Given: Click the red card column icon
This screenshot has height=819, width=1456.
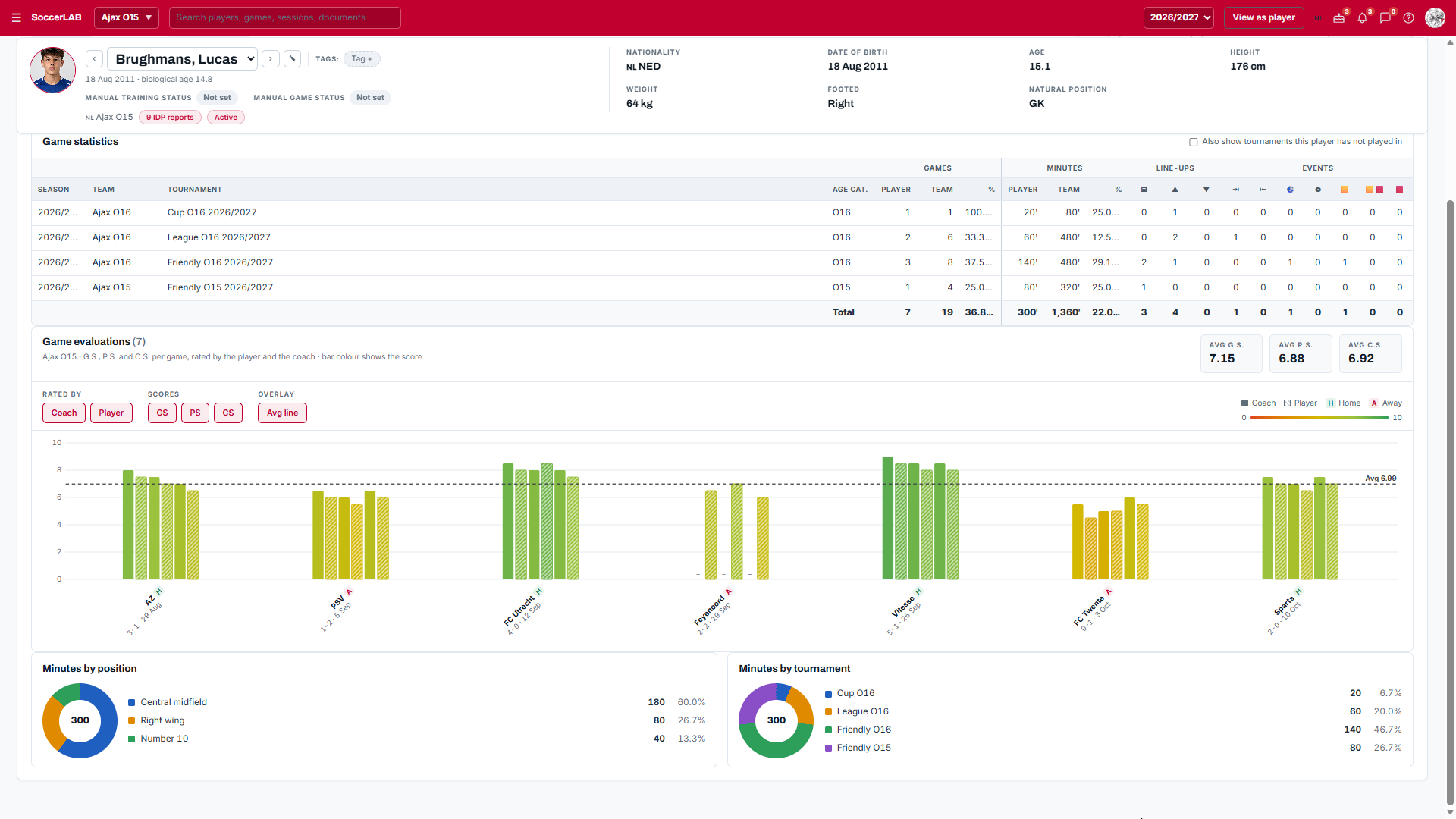Looking at the screenshot, I should coord(1399,190).
